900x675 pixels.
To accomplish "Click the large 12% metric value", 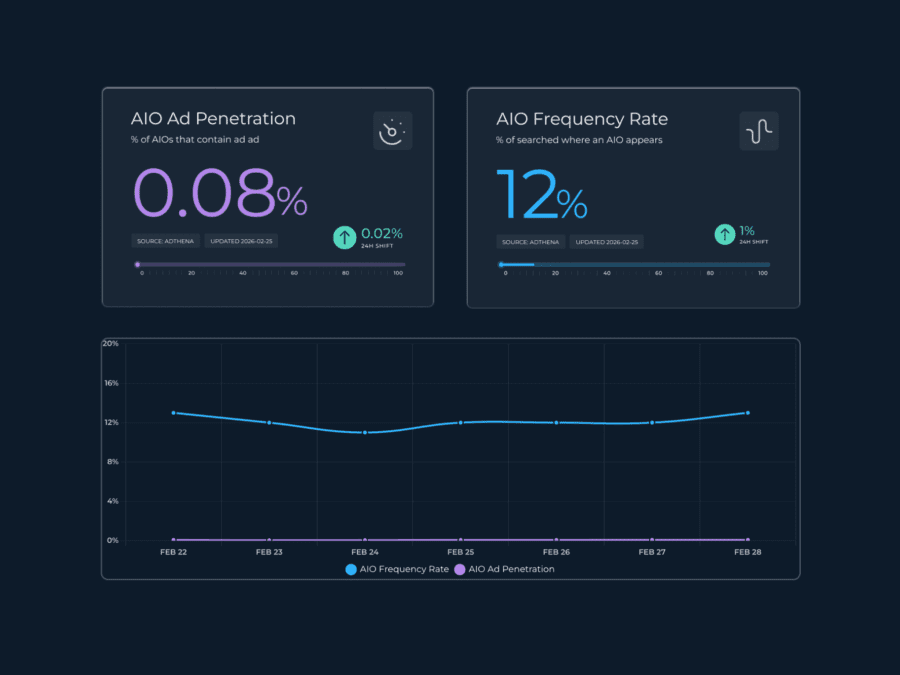I will tap(541, 192).
